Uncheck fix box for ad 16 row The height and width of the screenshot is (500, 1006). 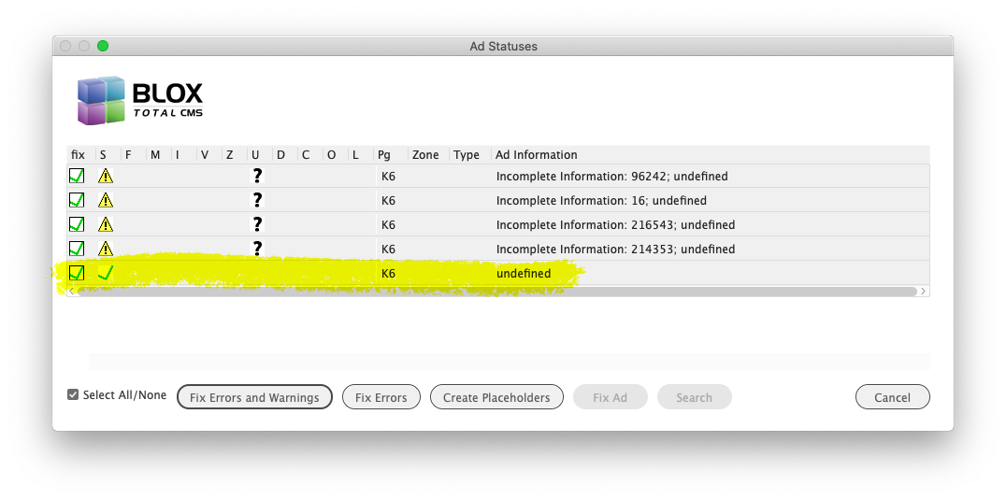point(76,200)
